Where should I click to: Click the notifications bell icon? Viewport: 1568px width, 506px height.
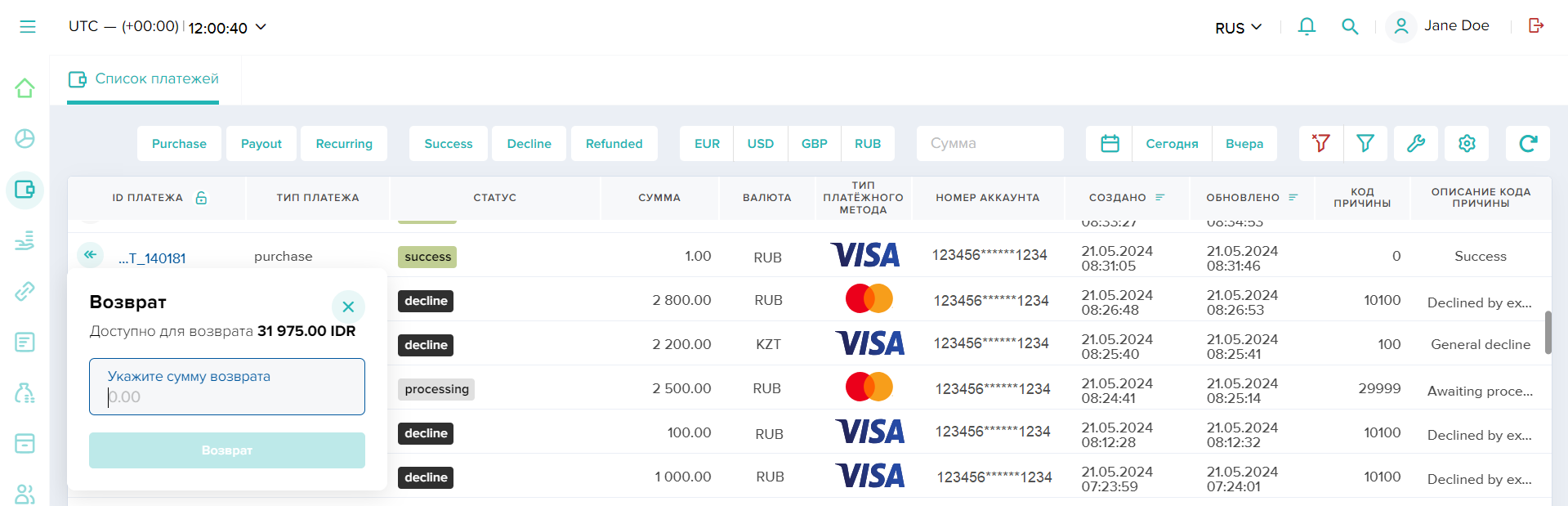pos(1307,27)
